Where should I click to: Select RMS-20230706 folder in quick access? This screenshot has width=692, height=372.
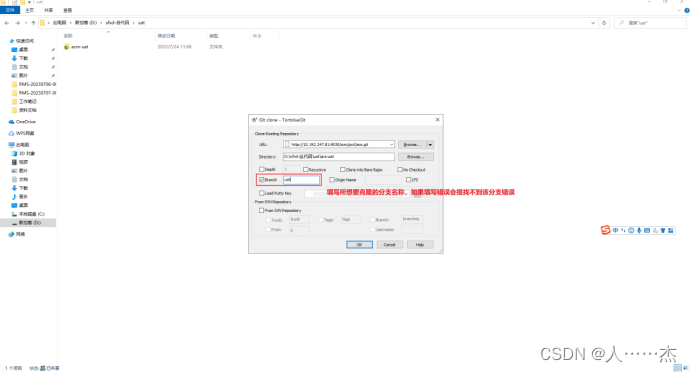[x=34, y=84]
